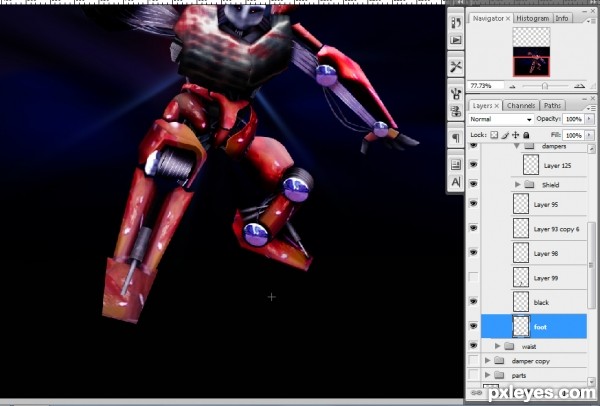
Task: Close the Navigator tab with its X
Action: pyautogui.click(x=508, y=19)
